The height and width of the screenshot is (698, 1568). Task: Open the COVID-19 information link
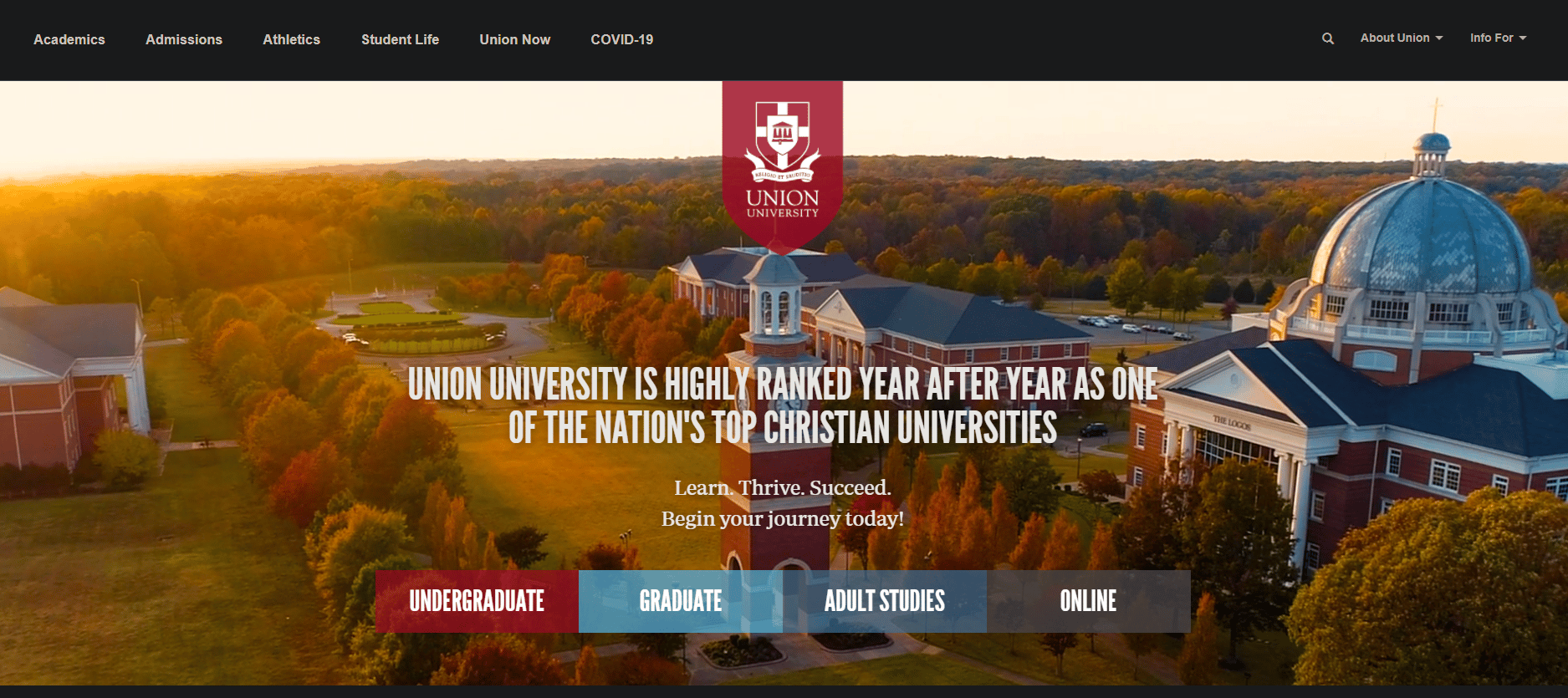622,39
